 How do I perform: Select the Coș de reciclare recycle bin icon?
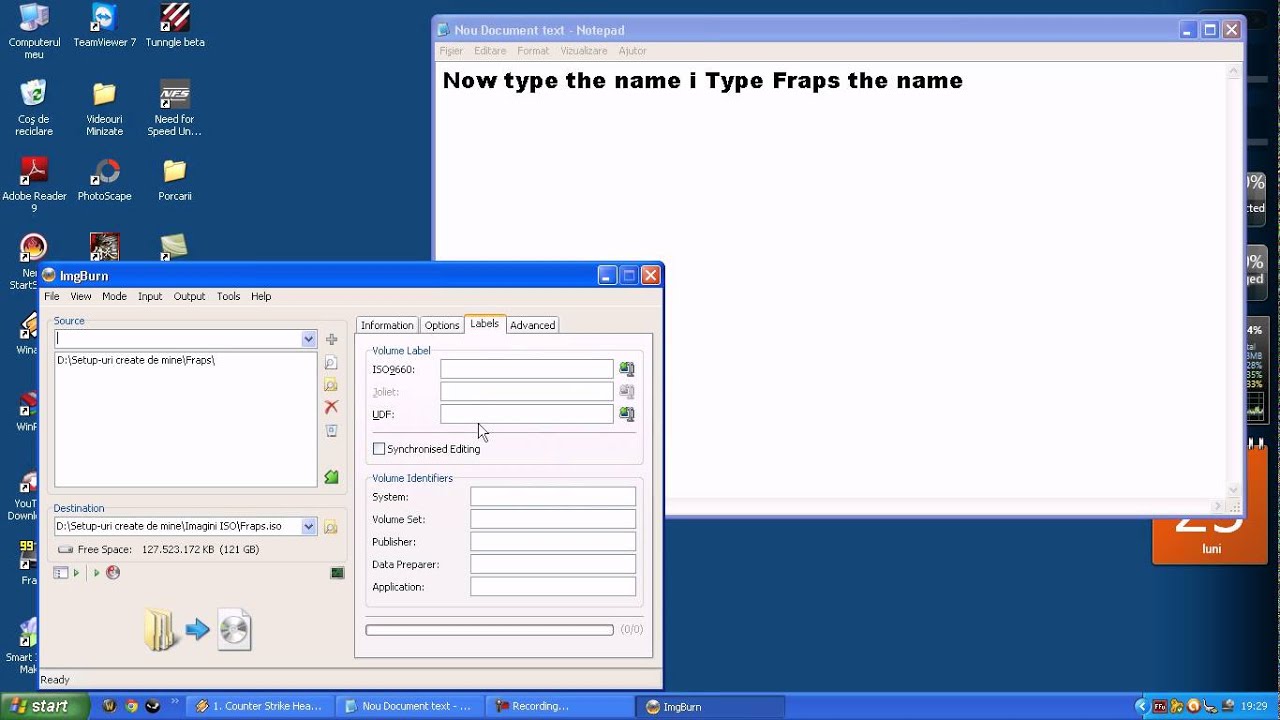tap(34, 108)
